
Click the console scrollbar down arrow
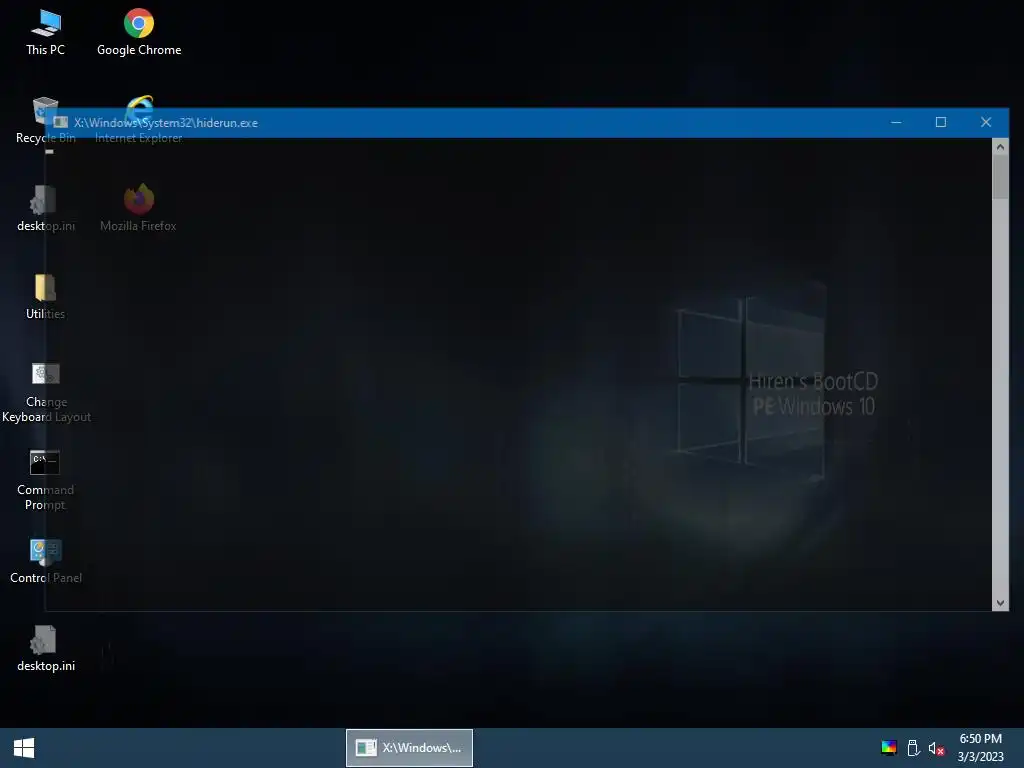point(1000,603)
